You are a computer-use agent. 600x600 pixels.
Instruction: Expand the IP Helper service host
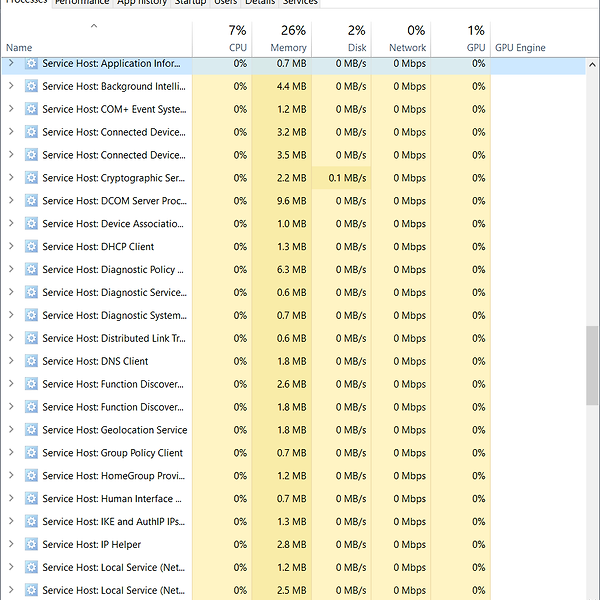click(x=11, y=544)
